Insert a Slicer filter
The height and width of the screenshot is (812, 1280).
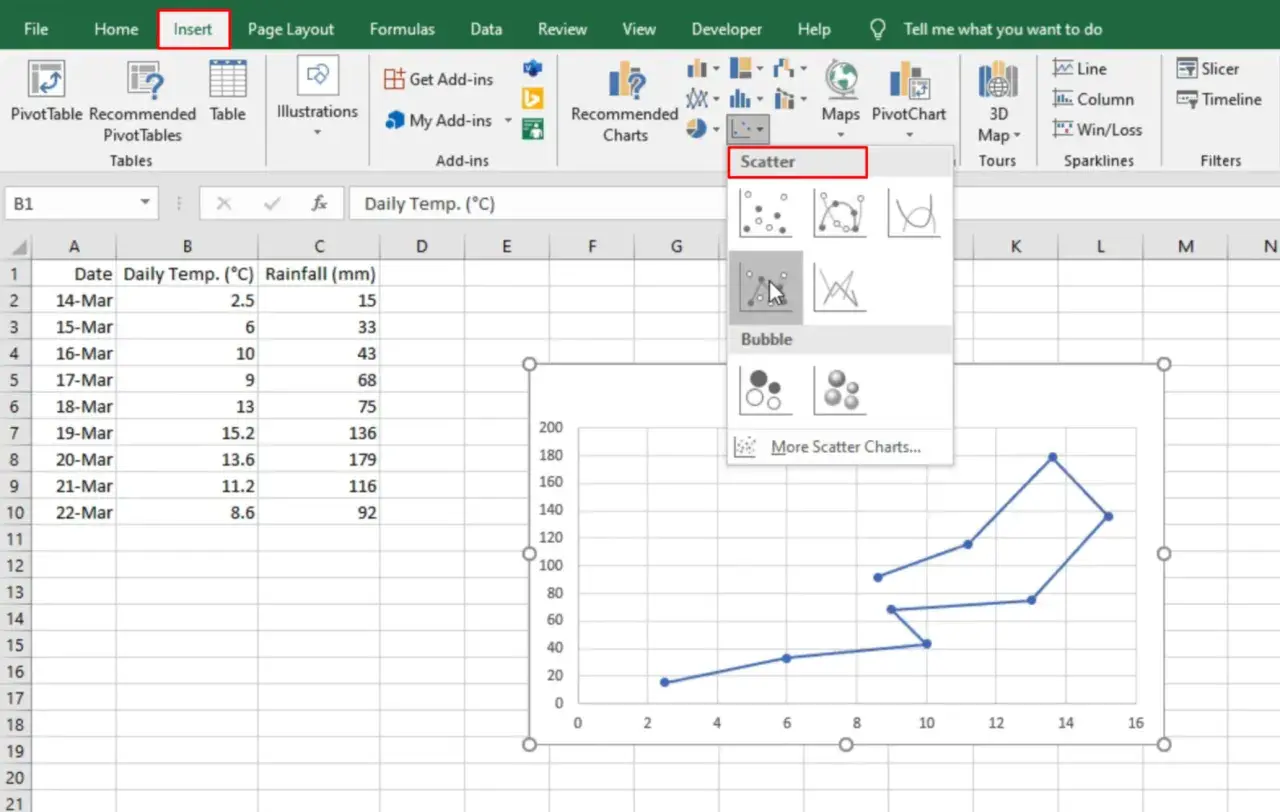[x=1208, y=68]
